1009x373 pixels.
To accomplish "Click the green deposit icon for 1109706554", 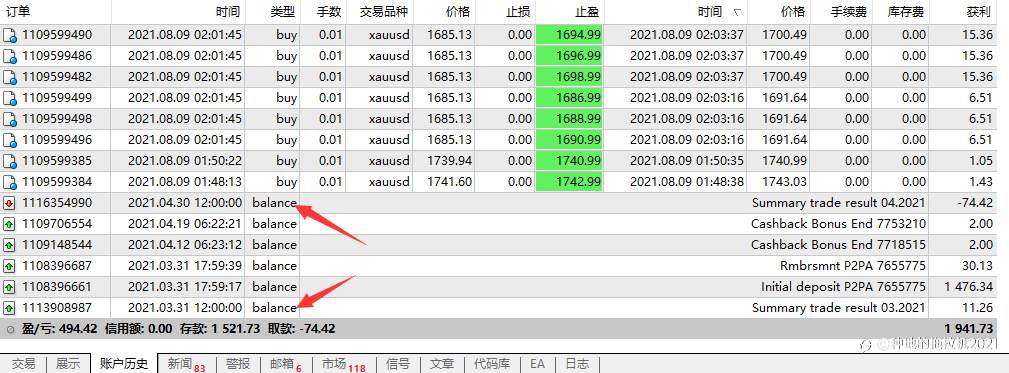I will click(x=9, y=224).
